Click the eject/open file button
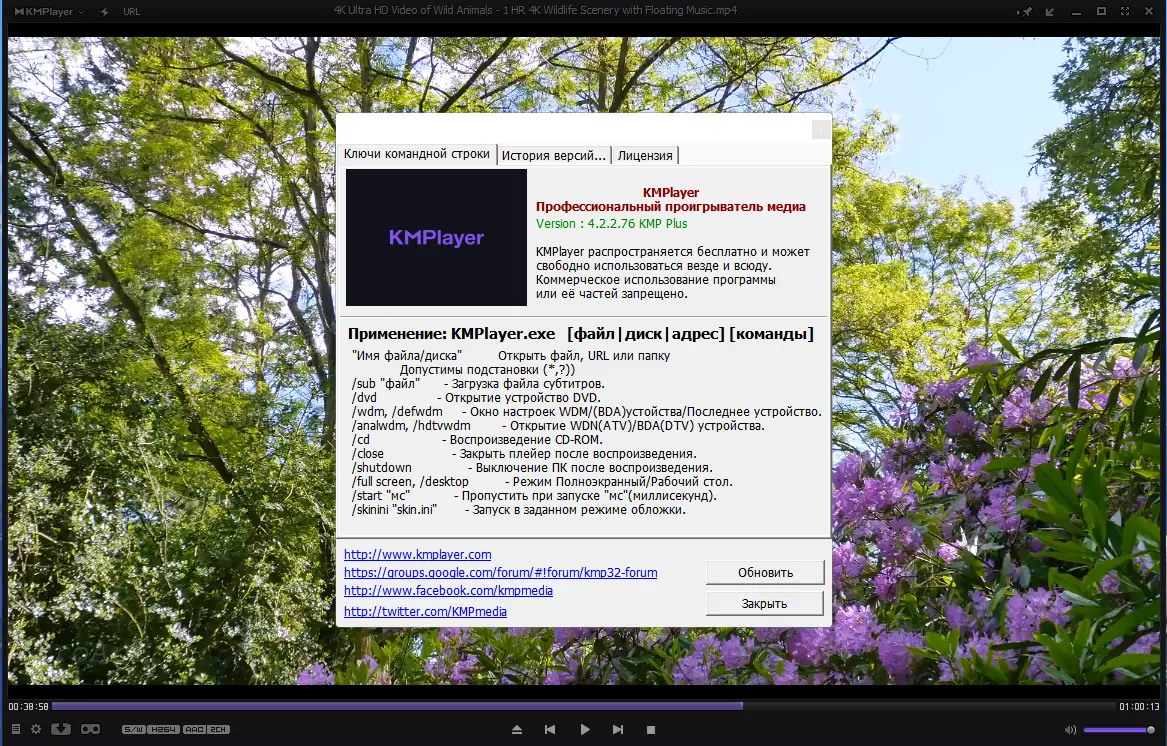 tap(517, 730)
